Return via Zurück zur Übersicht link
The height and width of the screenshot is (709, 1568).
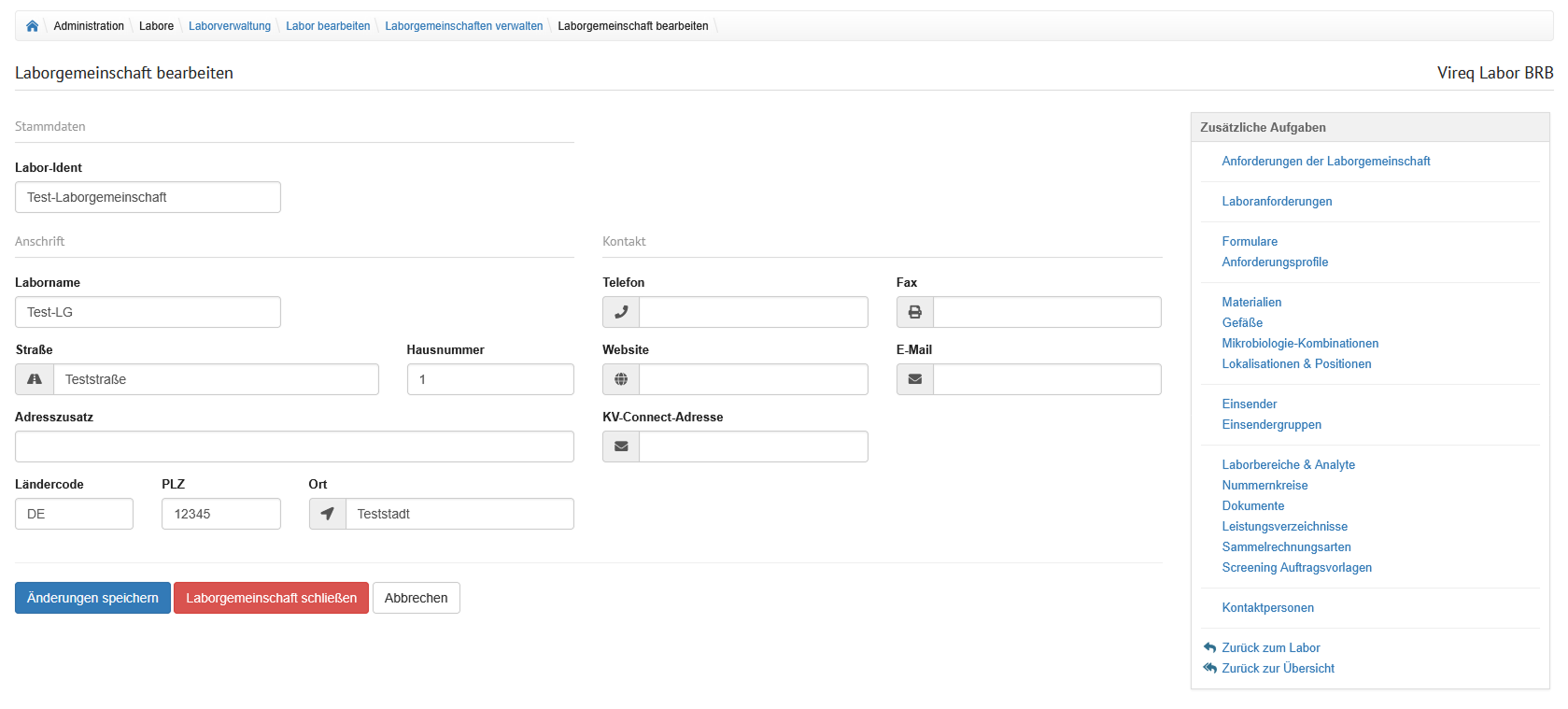point(1278,669)
